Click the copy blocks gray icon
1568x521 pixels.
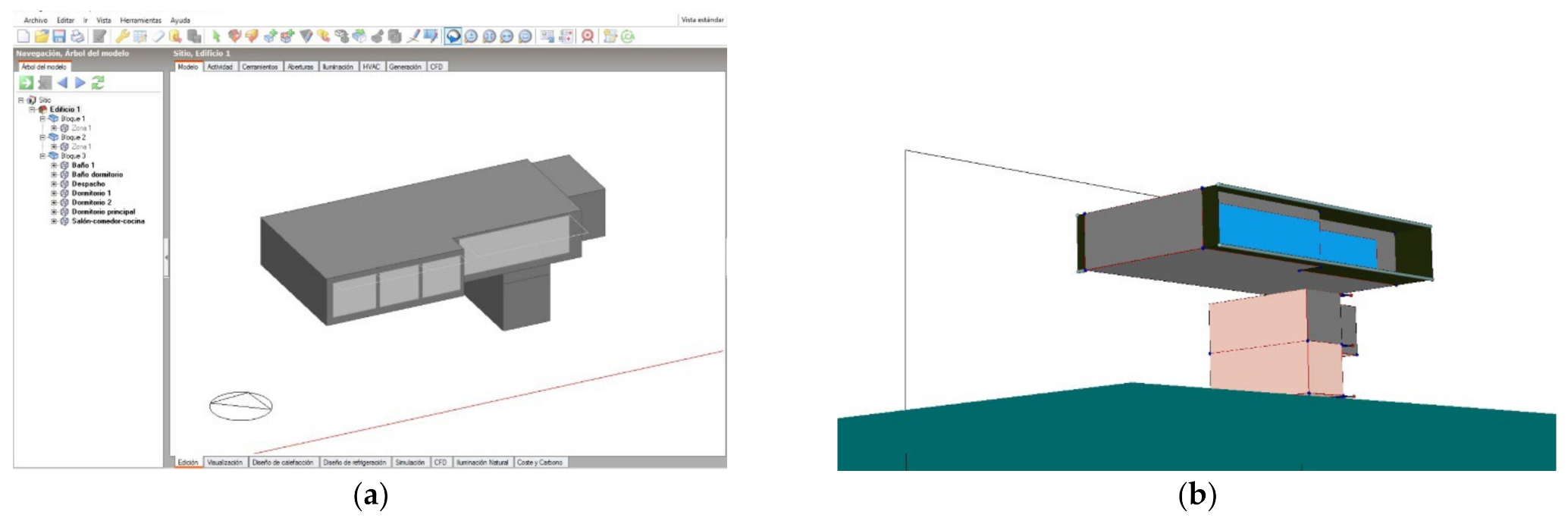pos(194,36)
